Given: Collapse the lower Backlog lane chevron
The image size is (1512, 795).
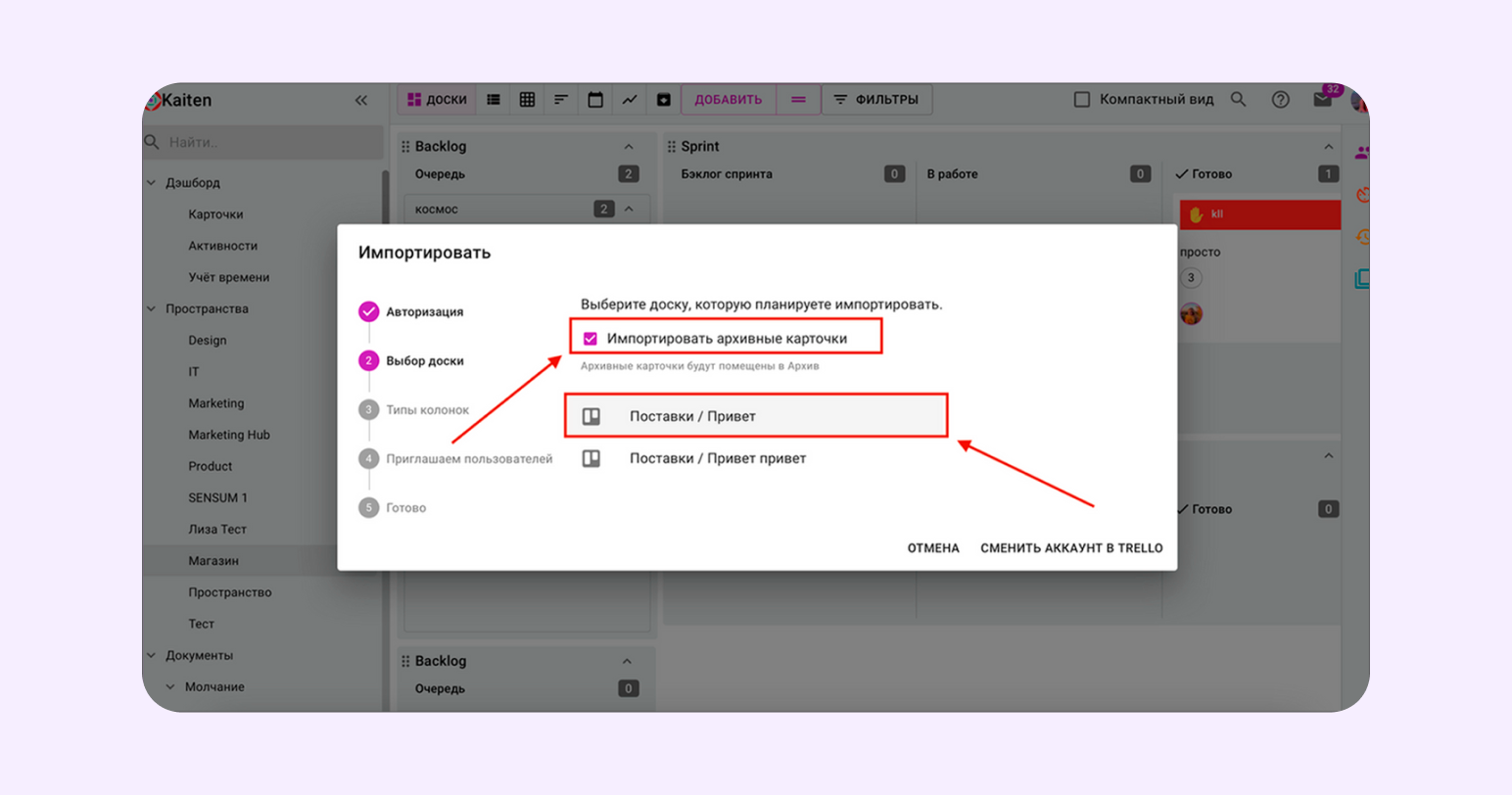Looking at the screenshot, I should (x=627, y=661).
